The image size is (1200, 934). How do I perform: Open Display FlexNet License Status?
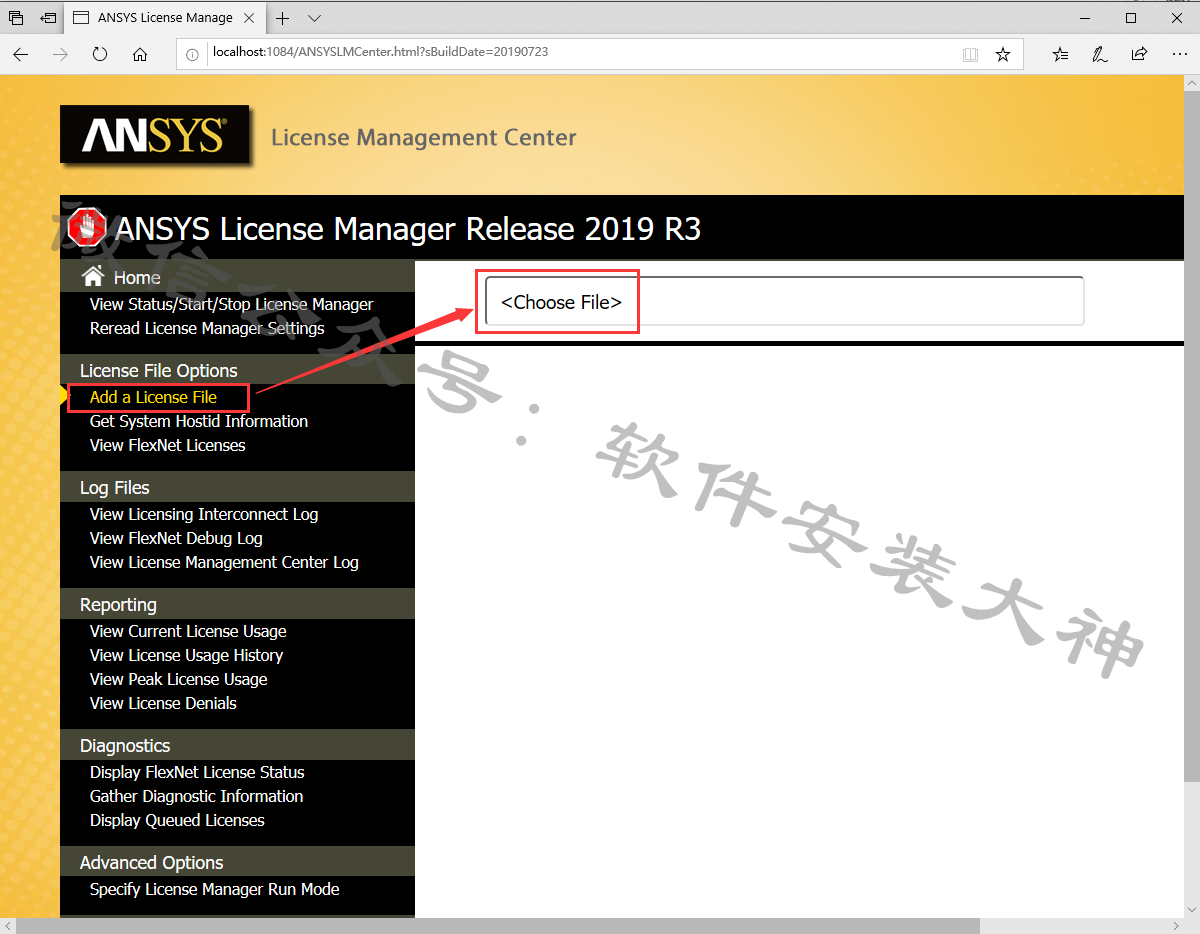[x=197, y=772]
